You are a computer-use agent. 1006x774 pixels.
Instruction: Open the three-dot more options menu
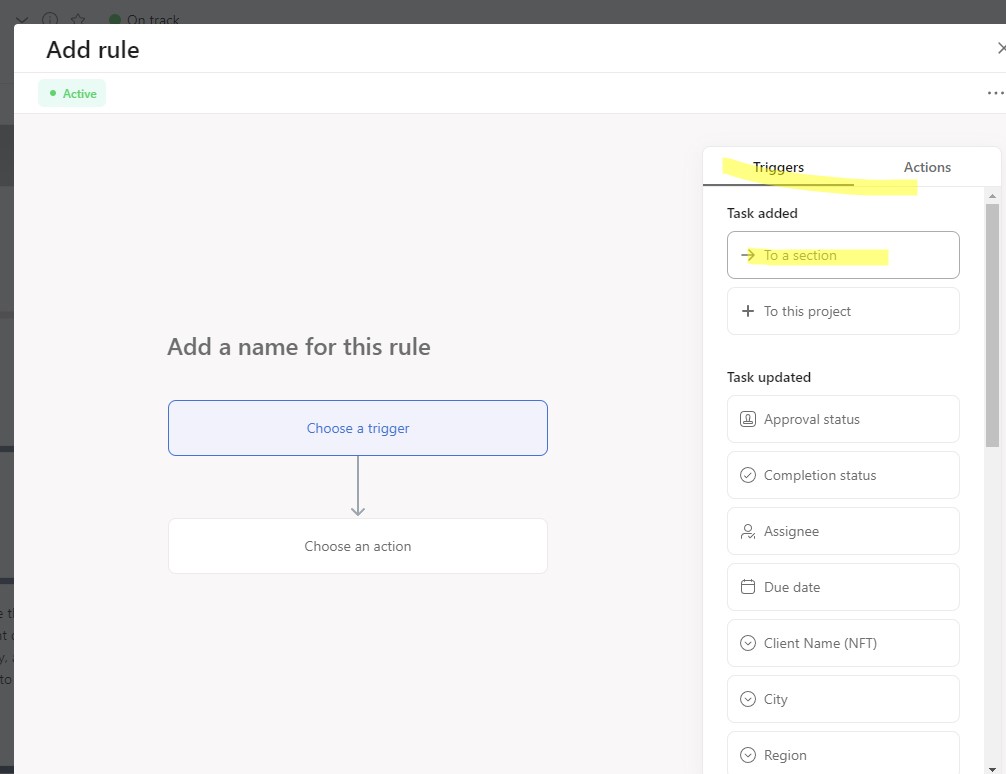(x=995, y=93)
